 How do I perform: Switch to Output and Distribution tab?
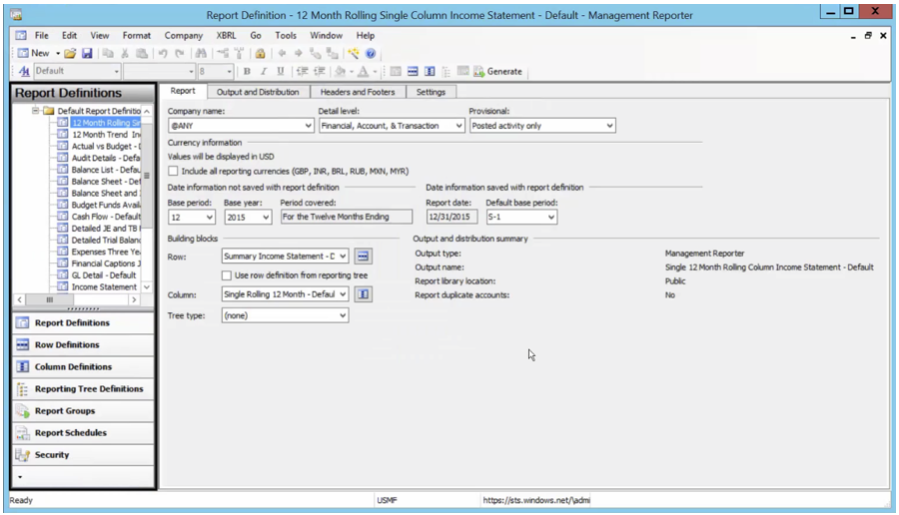tap(258, 92)
